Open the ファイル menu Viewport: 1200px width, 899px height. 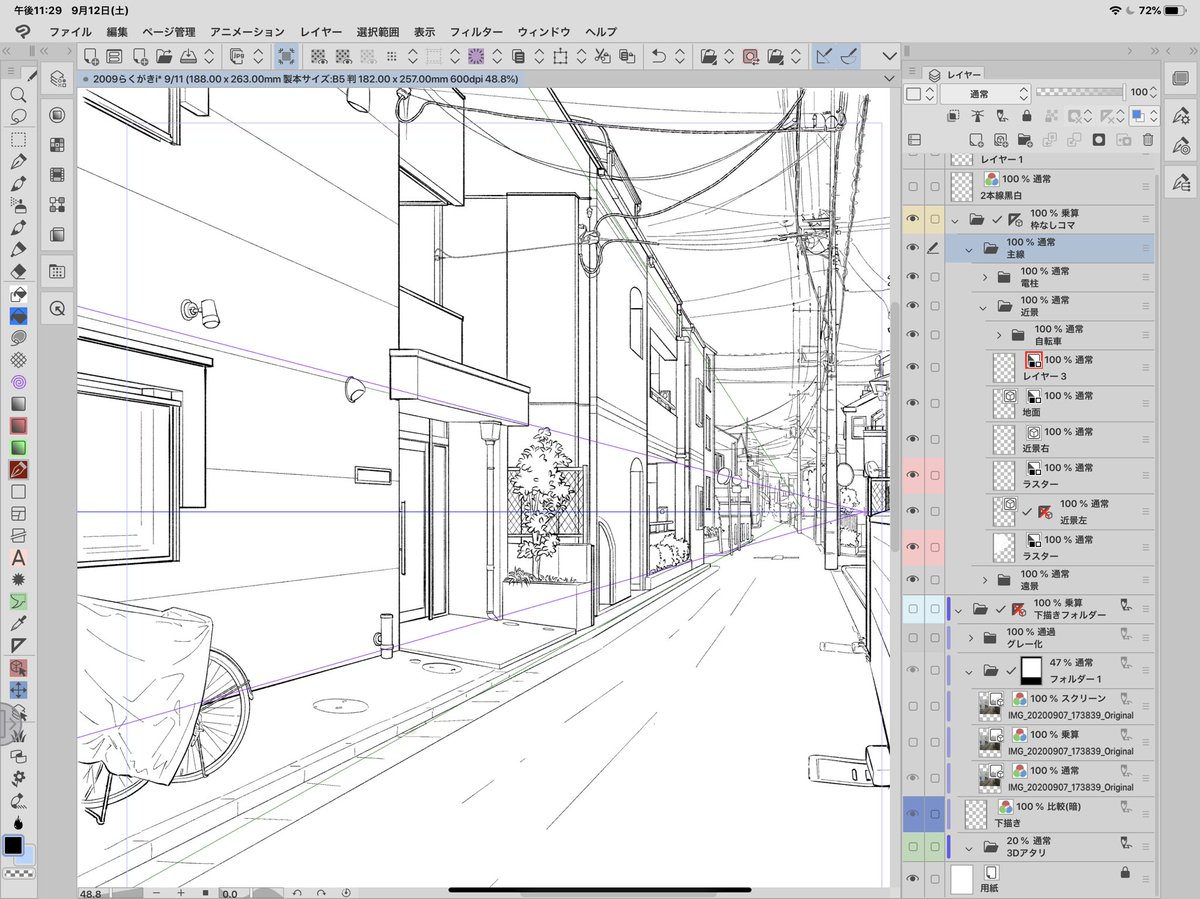tap(70, 32)
